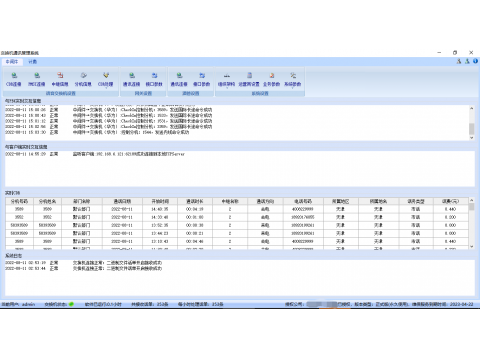
Task: Click the call table scrollbar up arrow
Action: click(471, 200)
